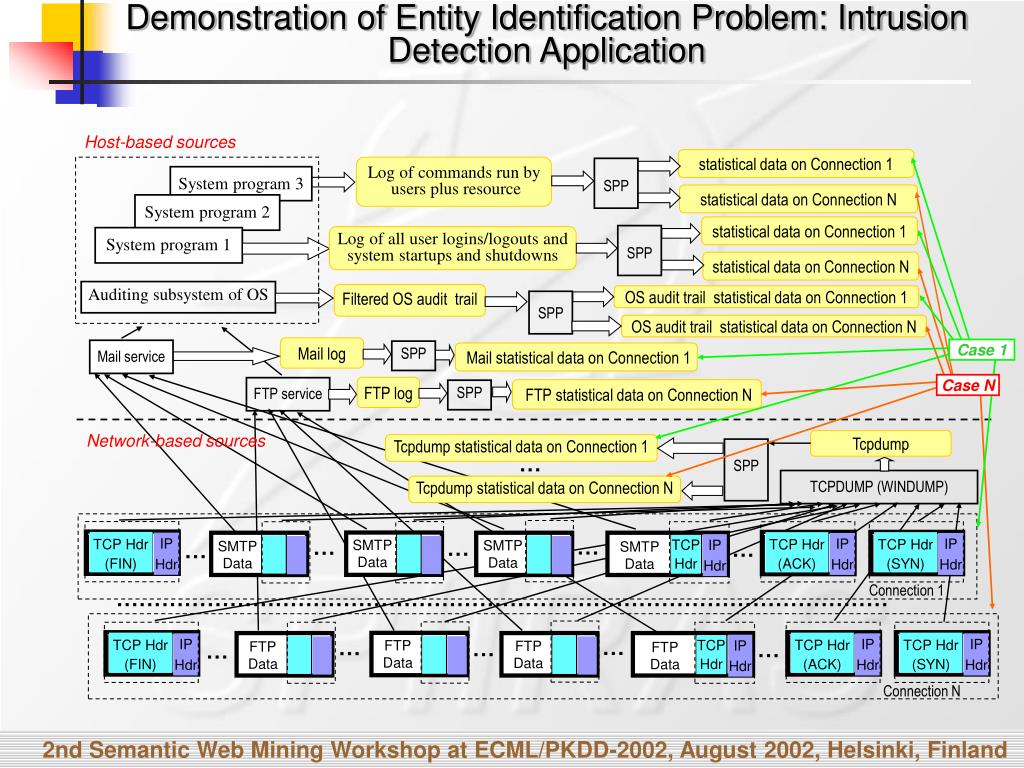Select 'OS audit trail statistical data on Connection N'
Screen dimensions: 1024x768
tap(773, 327)
